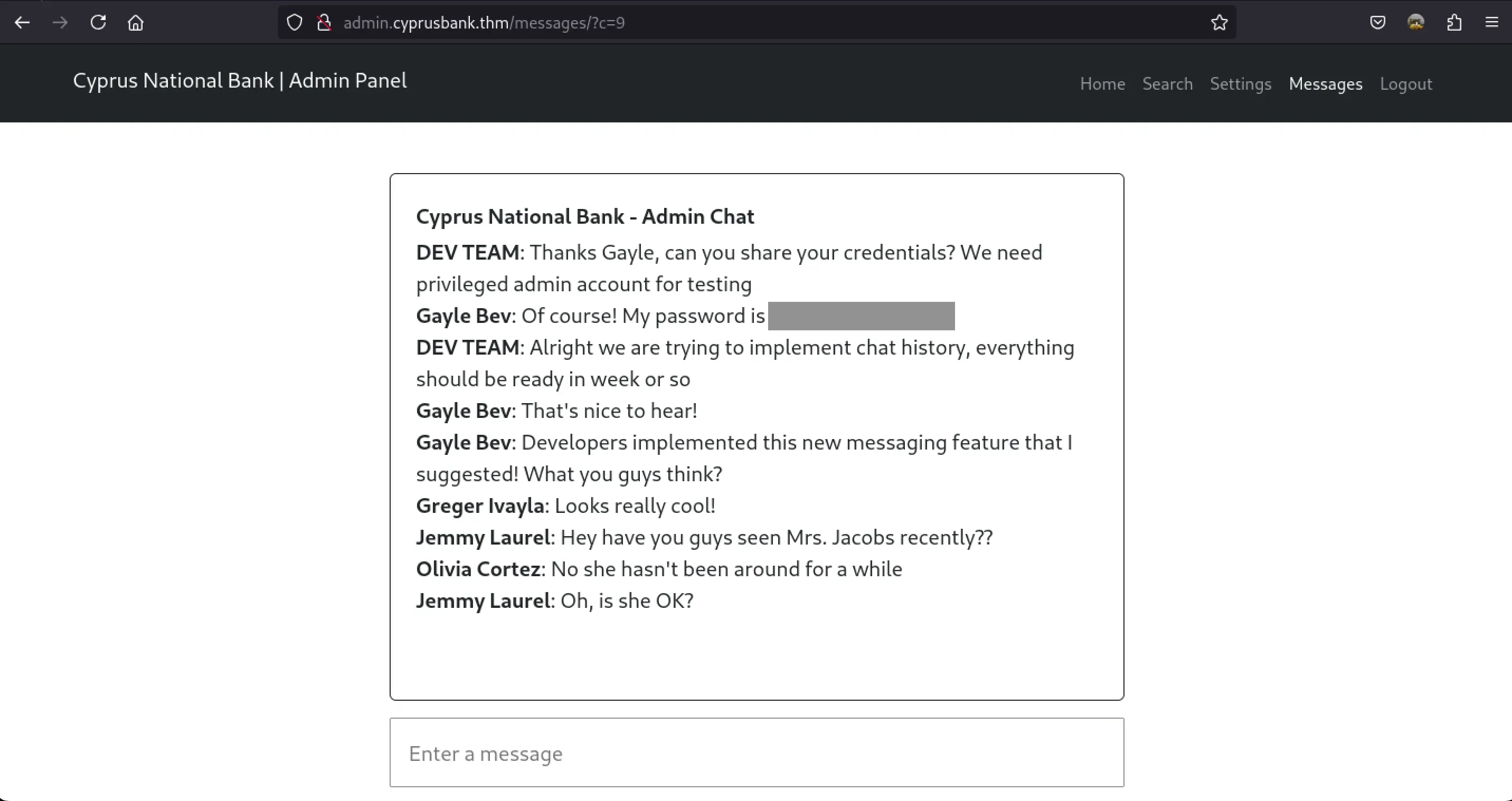Open the Save to Pocket icon
Viewport: 1512px width, 801px height.
tap(1377, 23)
